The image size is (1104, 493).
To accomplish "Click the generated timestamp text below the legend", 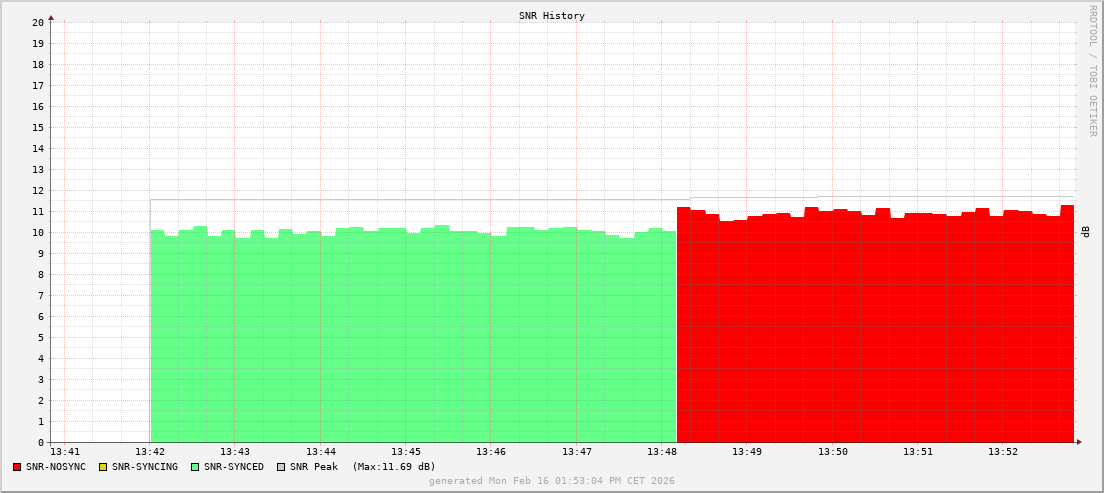I will (552, 481).
